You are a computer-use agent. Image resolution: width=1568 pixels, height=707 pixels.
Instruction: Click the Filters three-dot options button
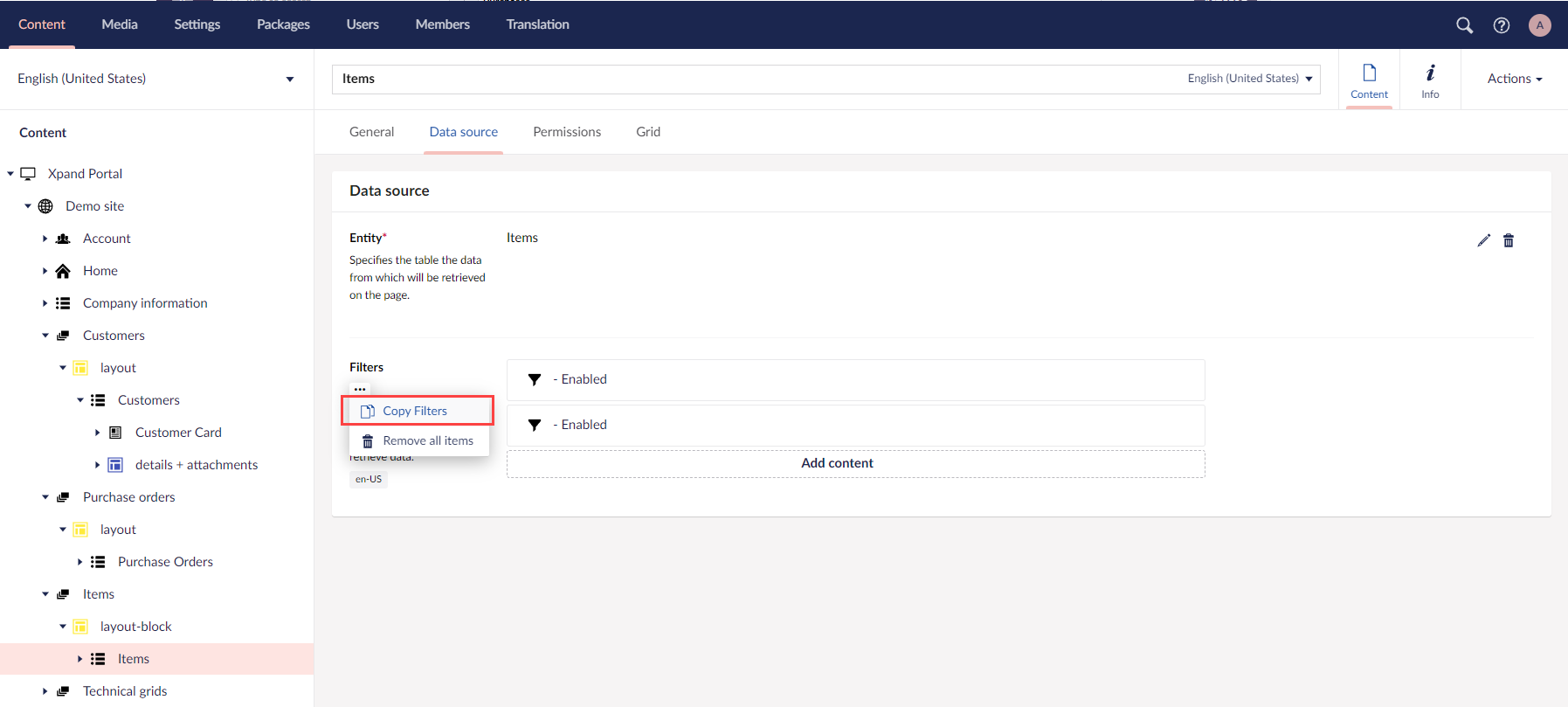(360, 389)
